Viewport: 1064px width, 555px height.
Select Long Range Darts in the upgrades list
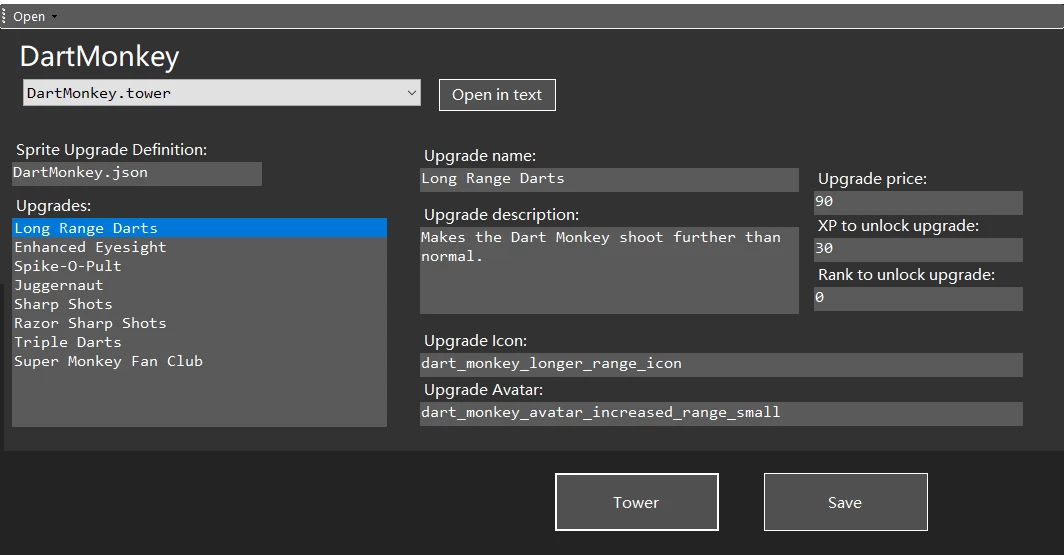click(200, 228)
